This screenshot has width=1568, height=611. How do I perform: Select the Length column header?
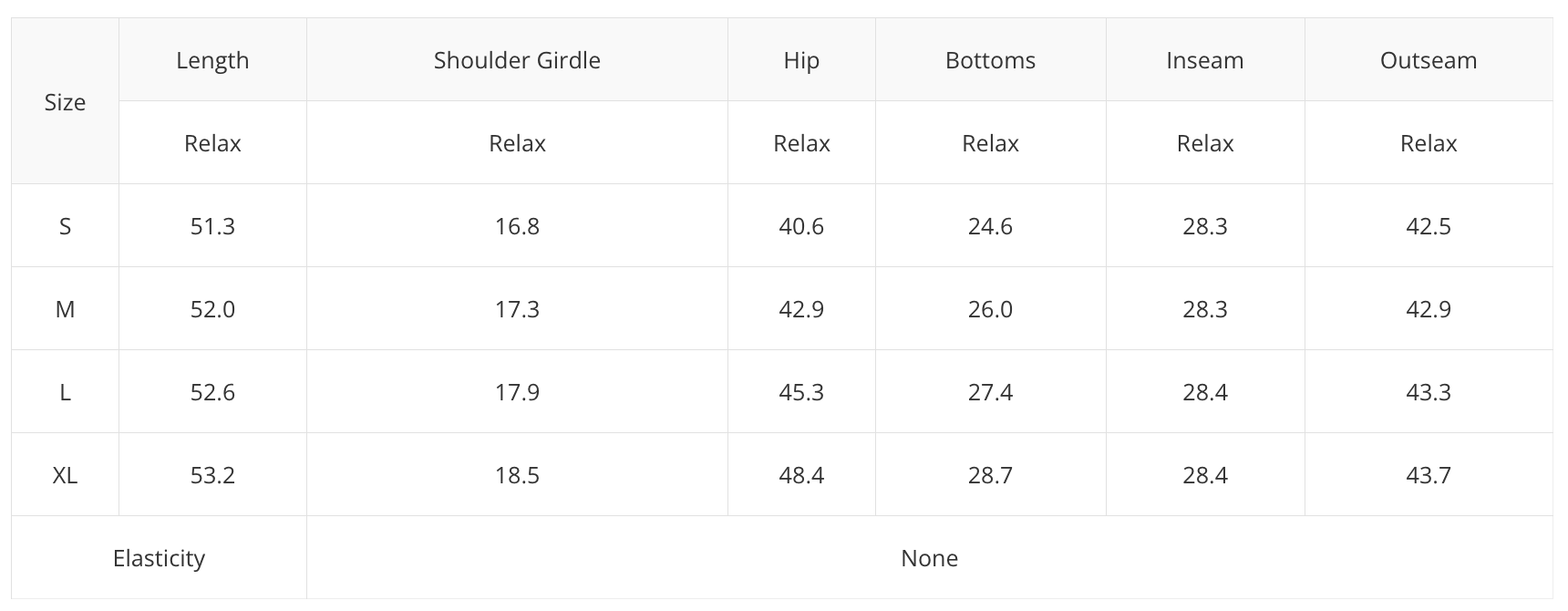(x=212, y=60)
